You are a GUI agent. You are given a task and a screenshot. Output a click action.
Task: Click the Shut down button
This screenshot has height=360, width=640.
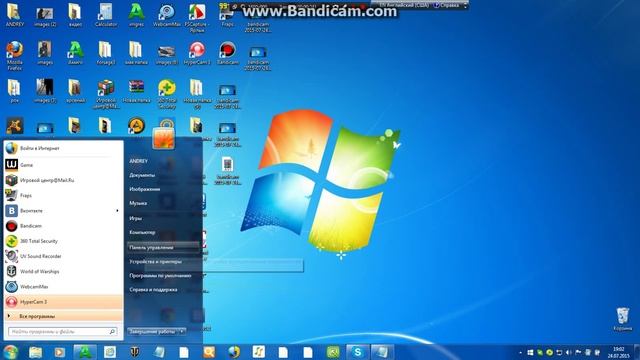[153, 332]
